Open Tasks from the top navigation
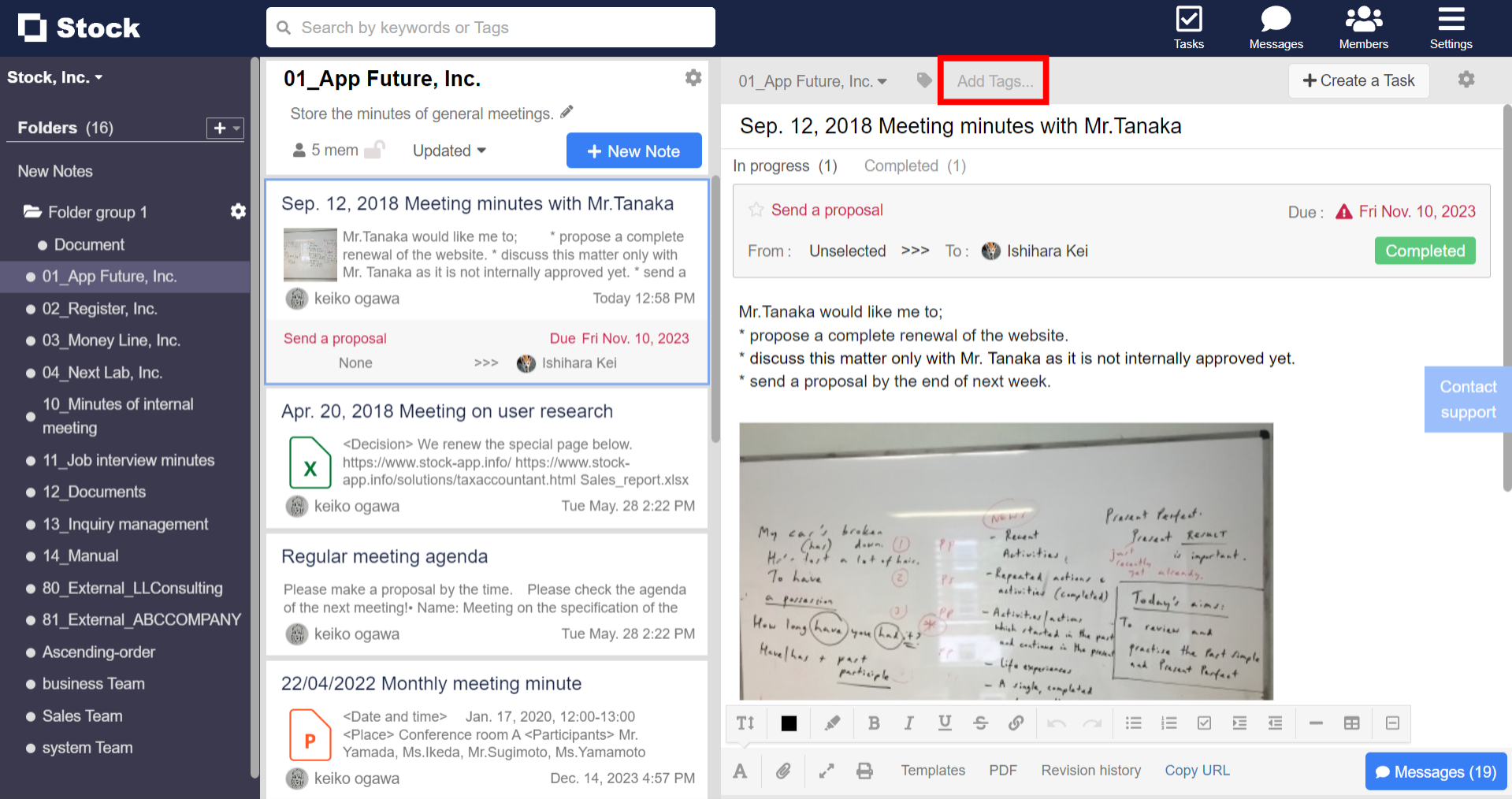Screen dimensions: 1512x799 click(1188, 26)
